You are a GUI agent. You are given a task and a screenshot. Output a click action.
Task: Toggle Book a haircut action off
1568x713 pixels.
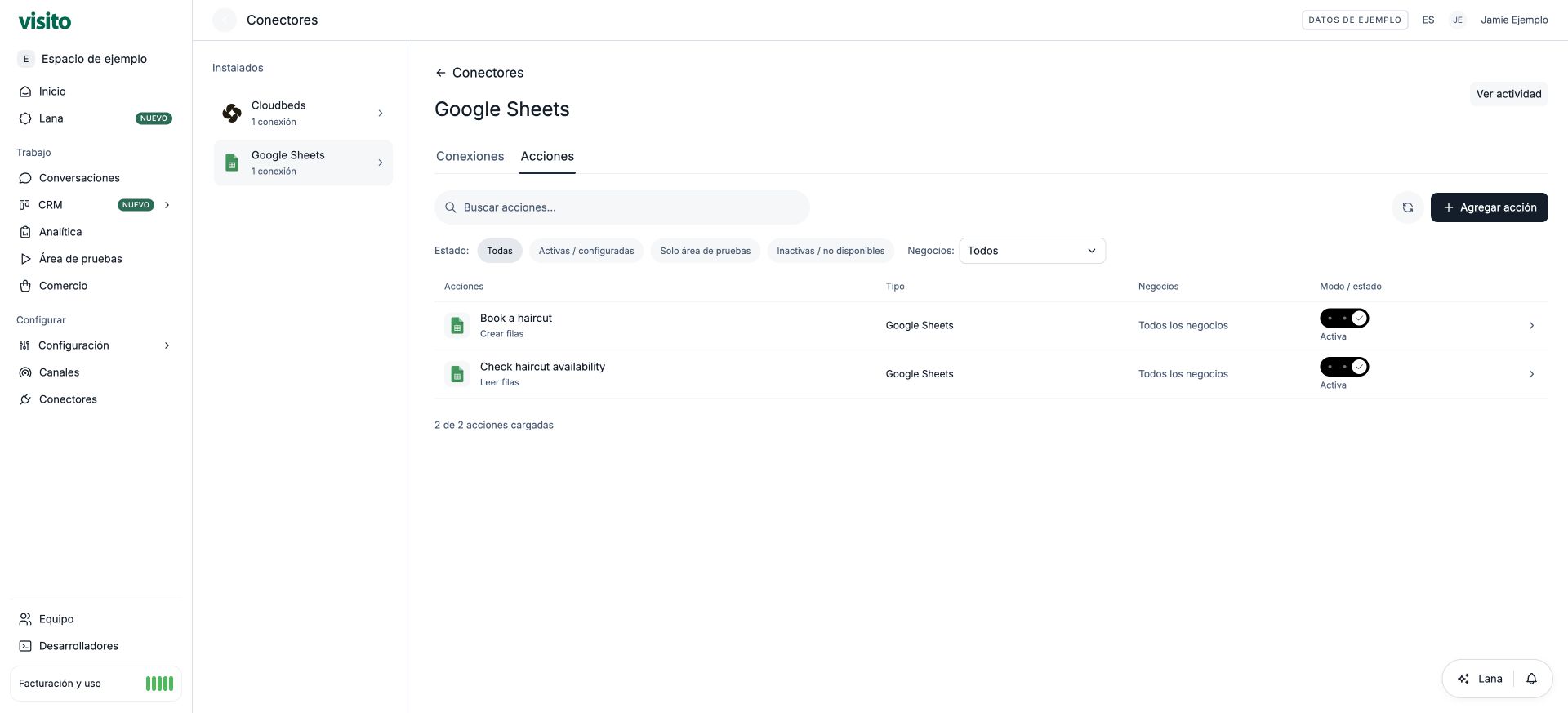(1344, 319)
